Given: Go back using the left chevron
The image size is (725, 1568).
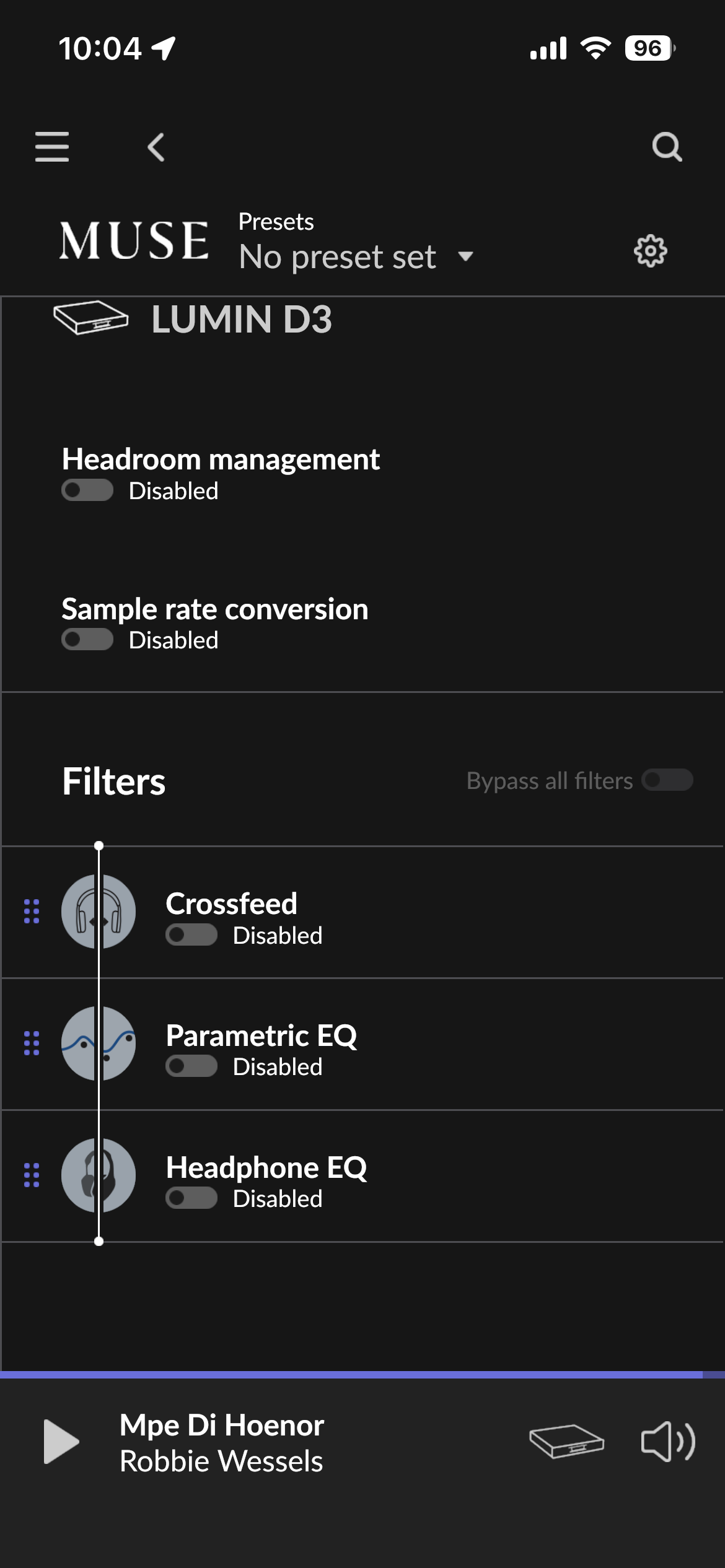Looking at the screenshot, I should (x=156, y=147).
